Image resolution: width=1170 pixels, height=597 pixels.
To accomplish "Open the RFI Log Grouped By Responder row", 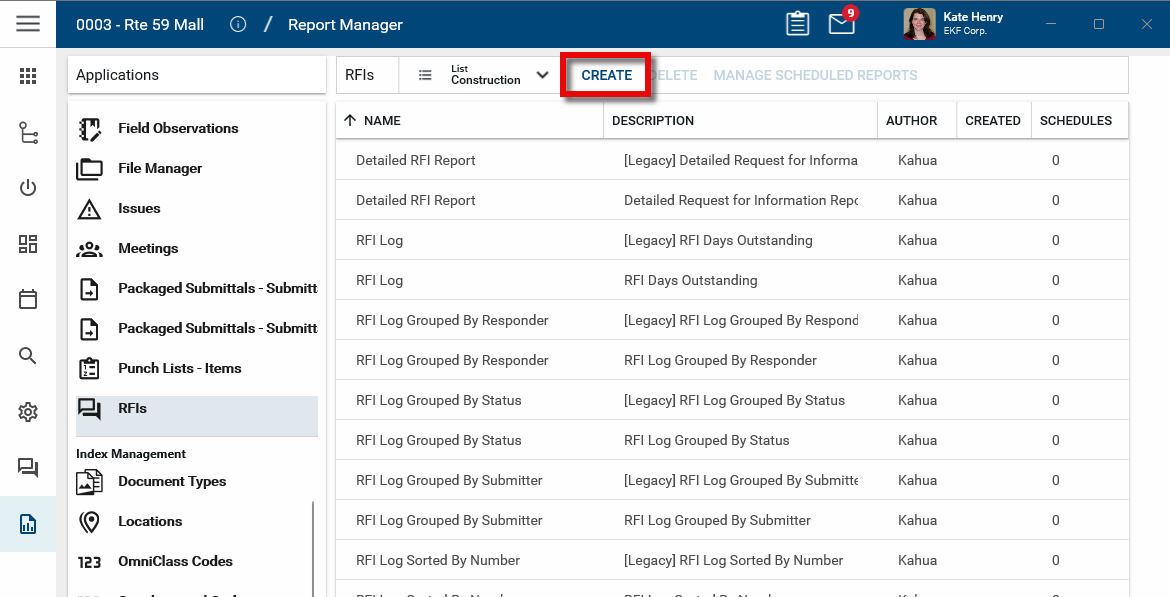I will point(452,320).
